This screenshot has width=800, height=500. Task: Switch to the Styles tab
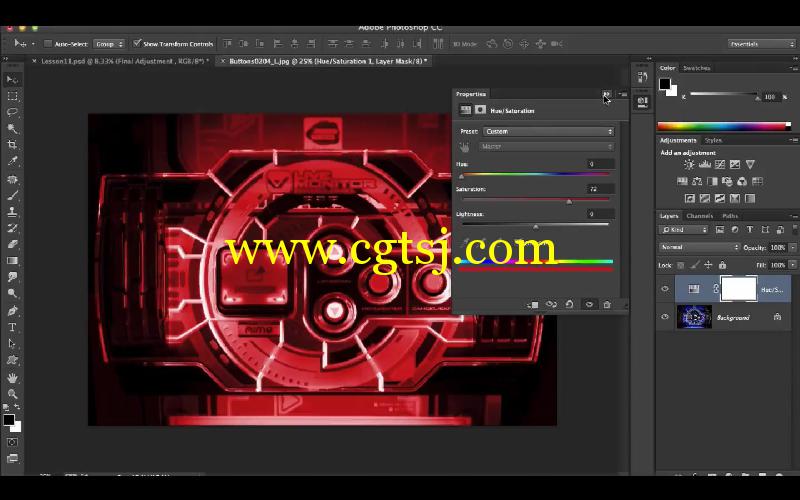[713, 140]
